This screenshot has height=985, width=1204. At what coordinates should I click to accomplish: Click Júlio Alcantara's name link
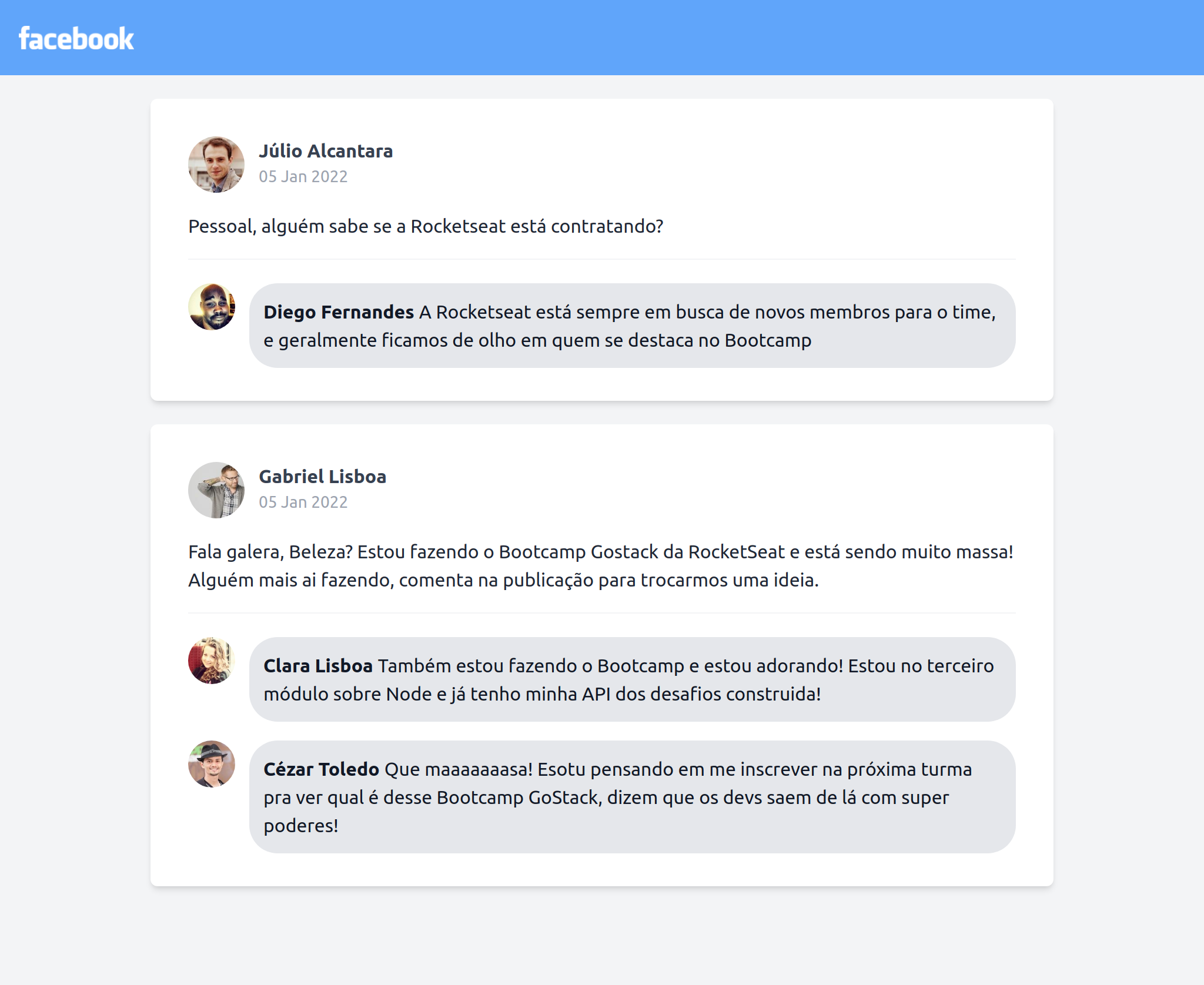(x=327, y=151)
